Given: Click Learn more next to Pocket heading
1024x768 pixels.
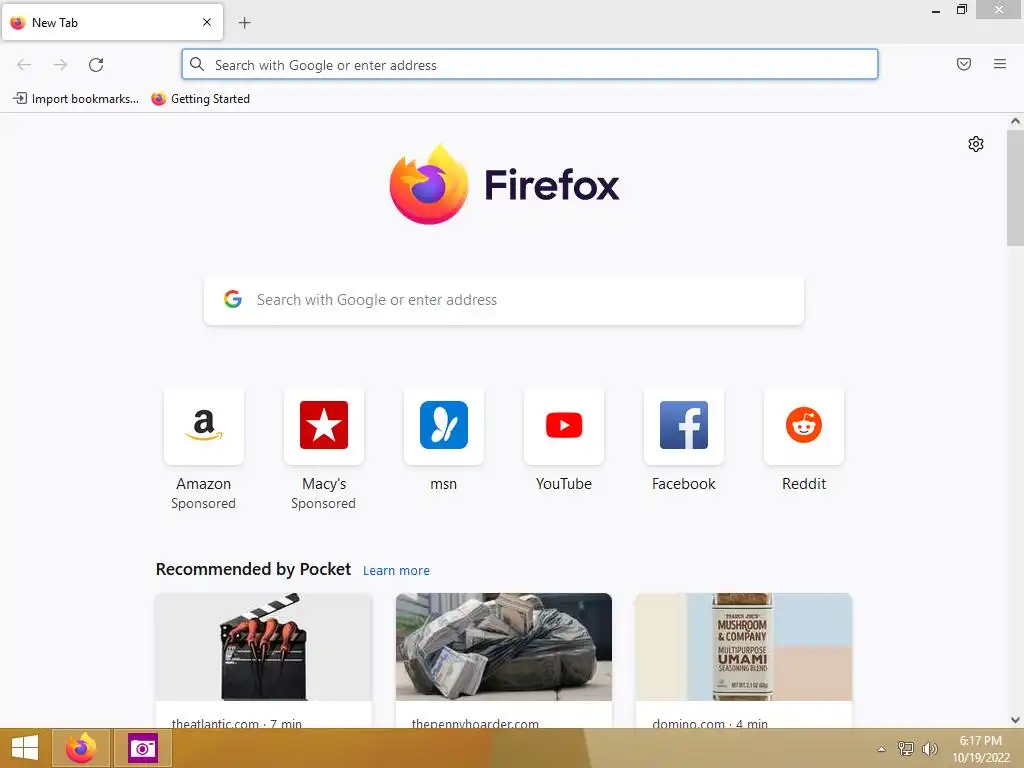Looking at the screenshot, I should click(x=396, y=571).
